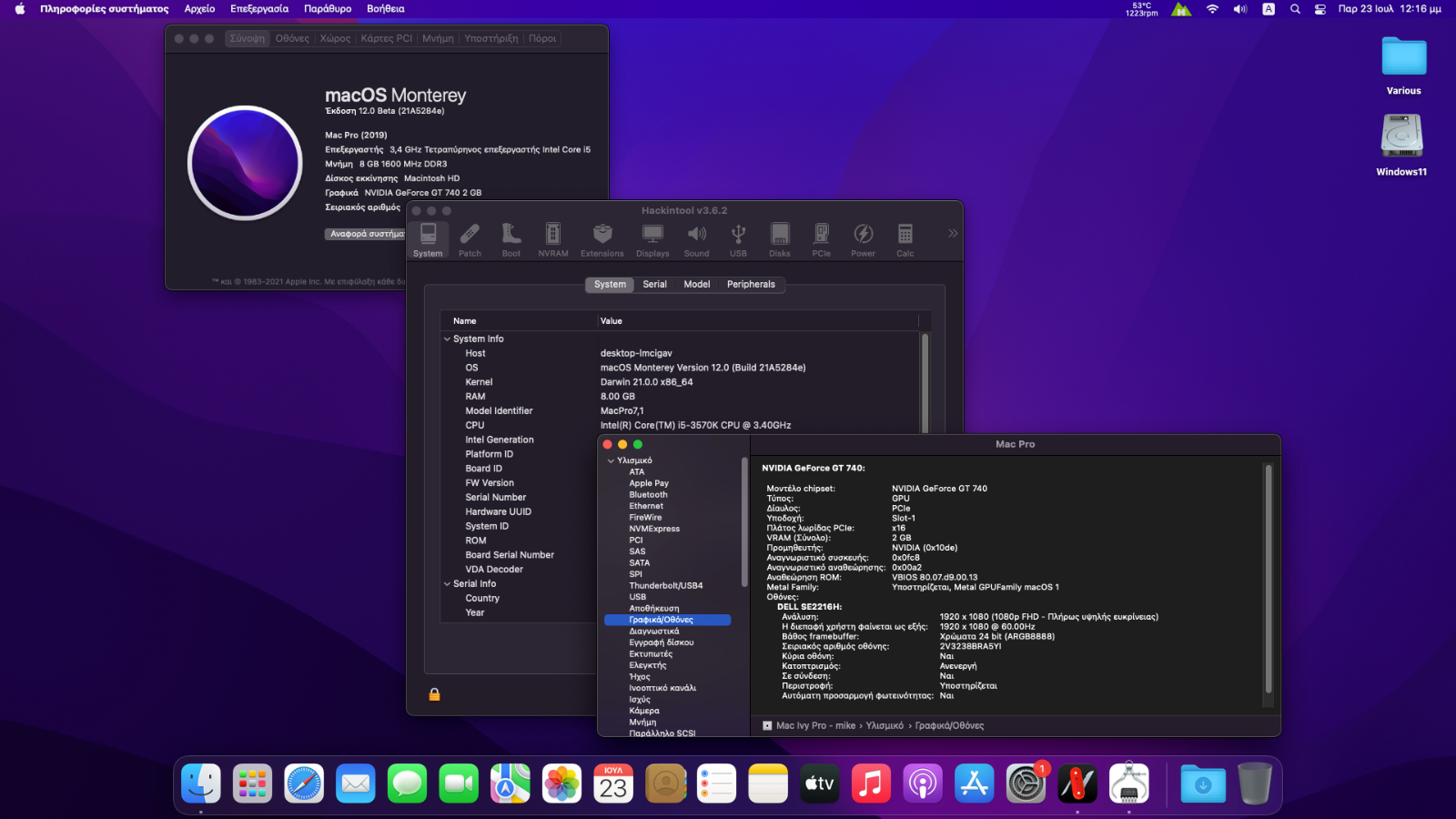This screenshot has width=1456, height=819.
Task: Click Υλισμικό in the path bar
Action: coord(885,726)
